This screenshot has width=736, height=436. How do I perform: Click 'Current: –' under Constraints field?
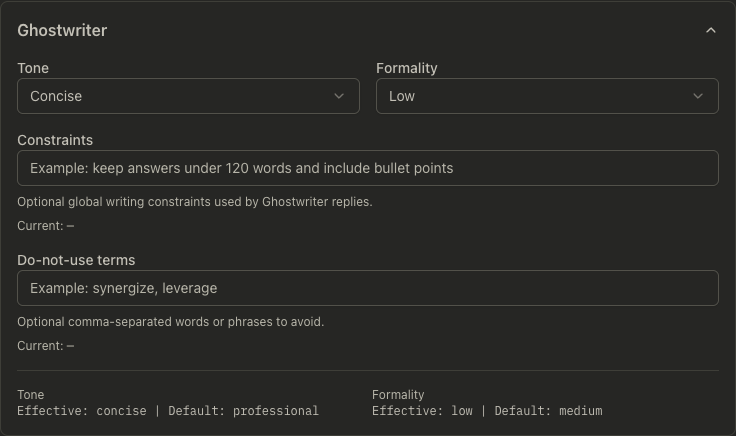click(46, 226)
